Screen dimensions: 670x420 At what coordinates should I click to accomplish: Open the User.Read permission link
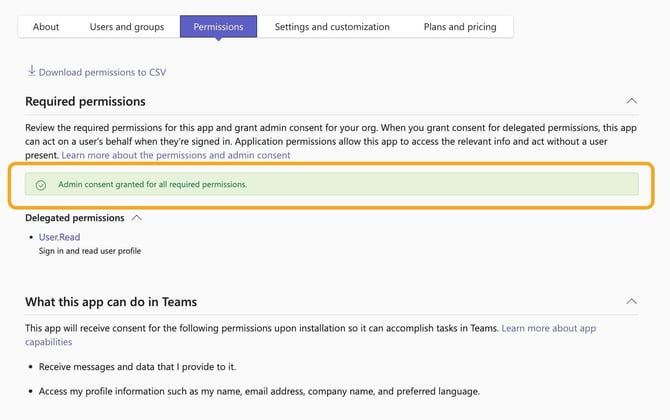(x=59, y=237)
